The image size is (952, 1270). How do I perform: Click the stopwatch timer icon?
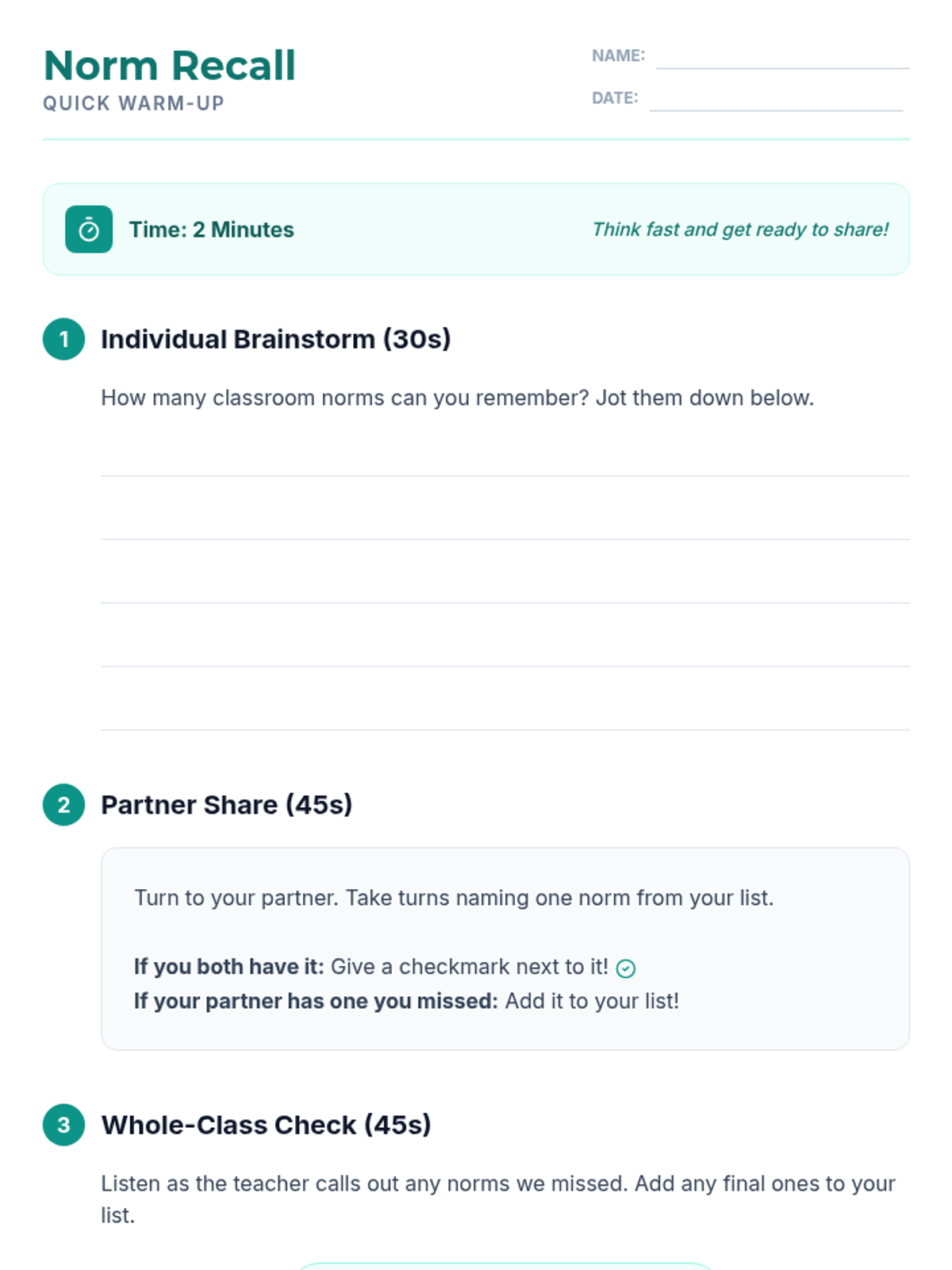[89, 229]
